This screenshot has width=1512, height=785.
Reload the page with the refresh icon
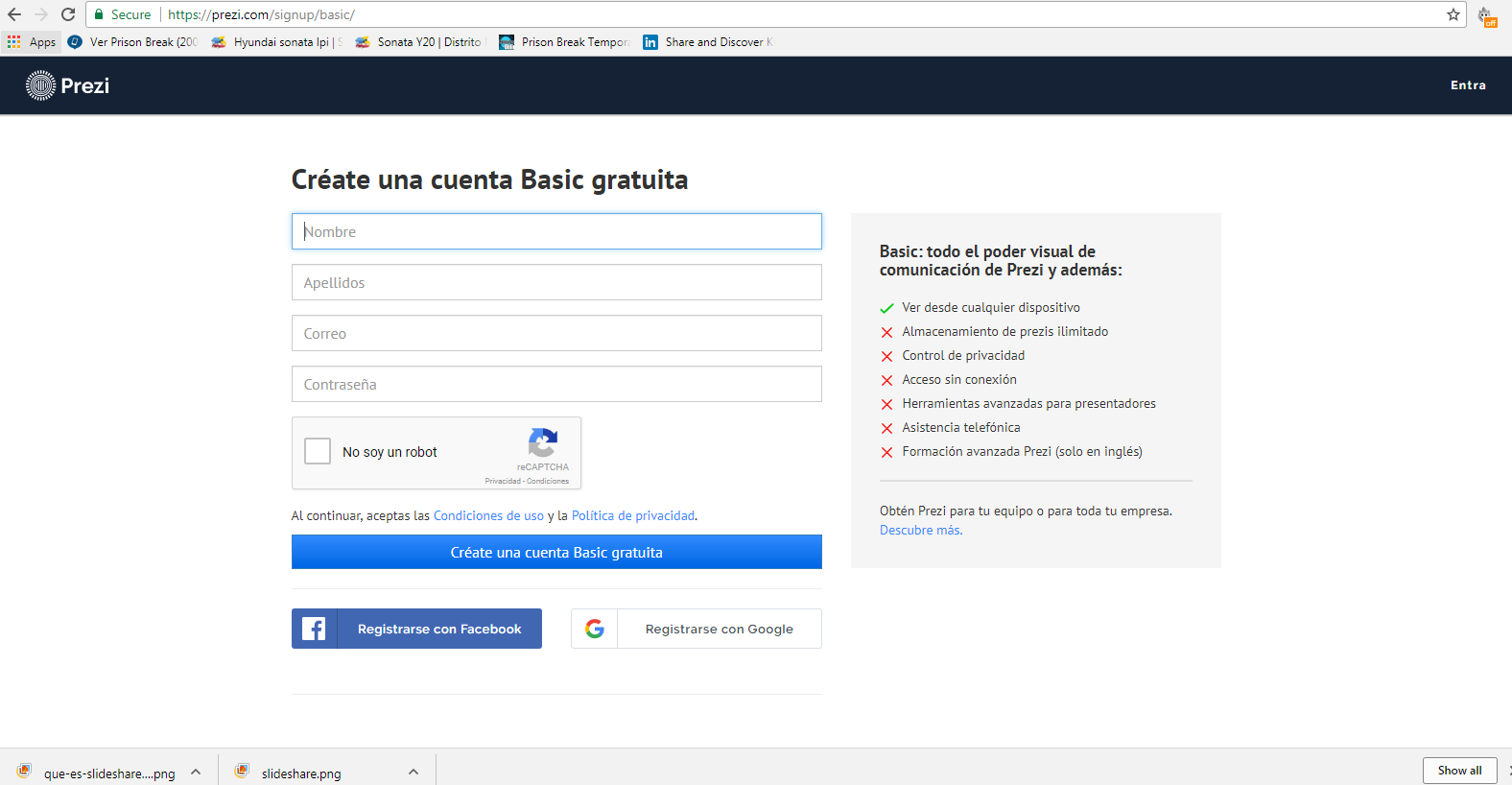(68, 14)
